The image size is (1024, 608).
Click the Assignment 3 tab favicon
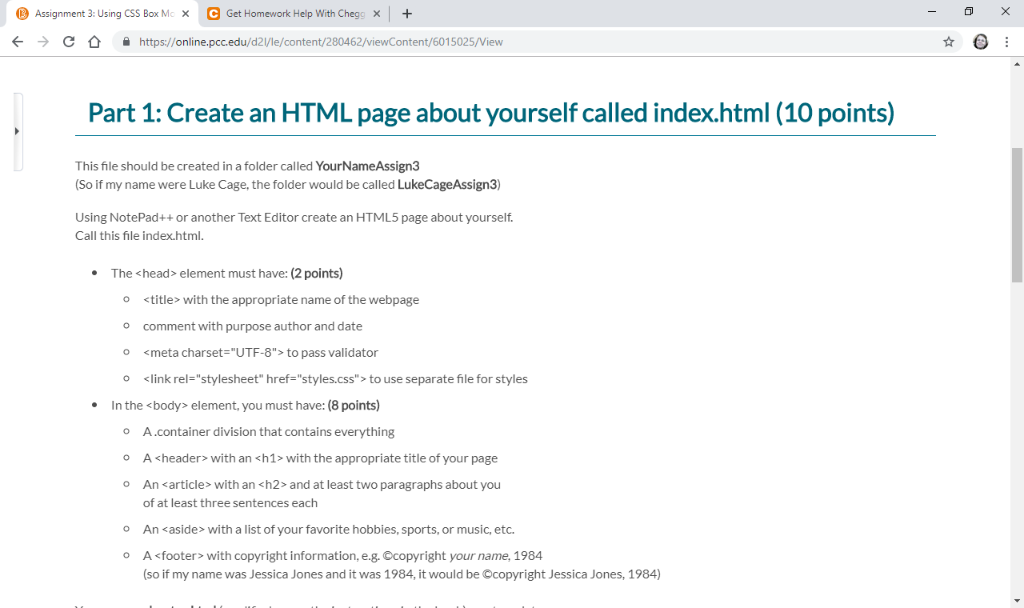click(x=22, y=14)
